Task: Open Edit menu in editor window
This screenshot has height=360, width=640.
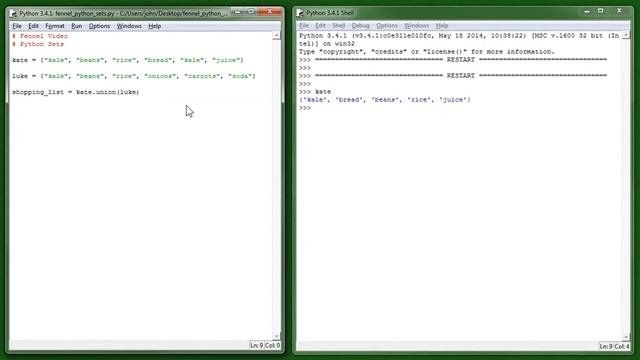Action: (x=33, y=26)
